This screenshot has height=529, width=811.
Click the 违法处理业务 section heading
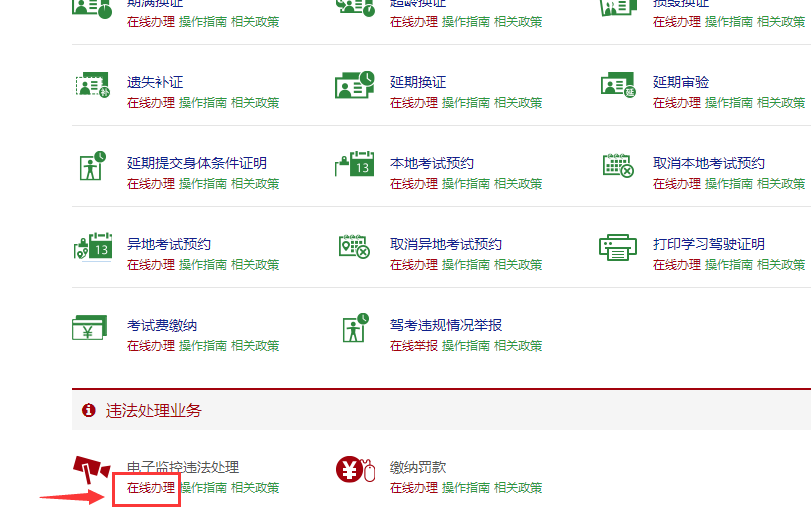[x=154, y=411]
